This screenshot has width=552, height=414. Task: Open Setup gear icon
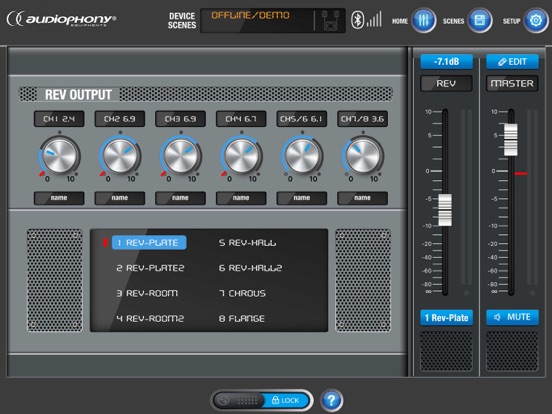(536, 20)
